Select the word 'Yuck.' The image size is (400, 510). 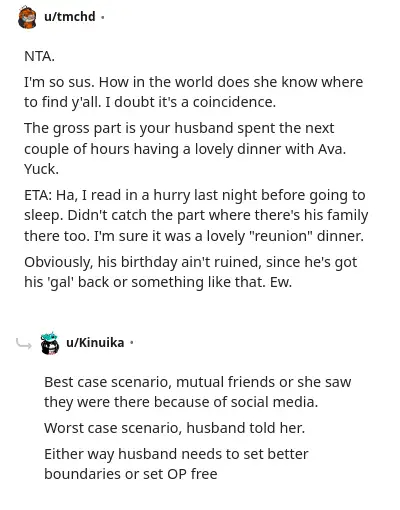41,169
